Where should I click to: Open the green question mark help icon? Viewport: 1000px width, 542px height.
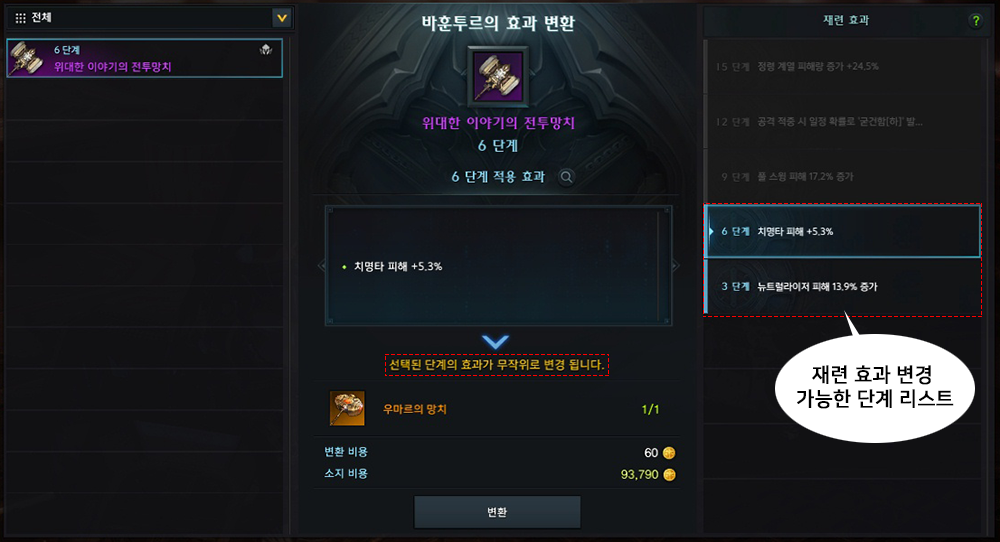pos(975,21)
